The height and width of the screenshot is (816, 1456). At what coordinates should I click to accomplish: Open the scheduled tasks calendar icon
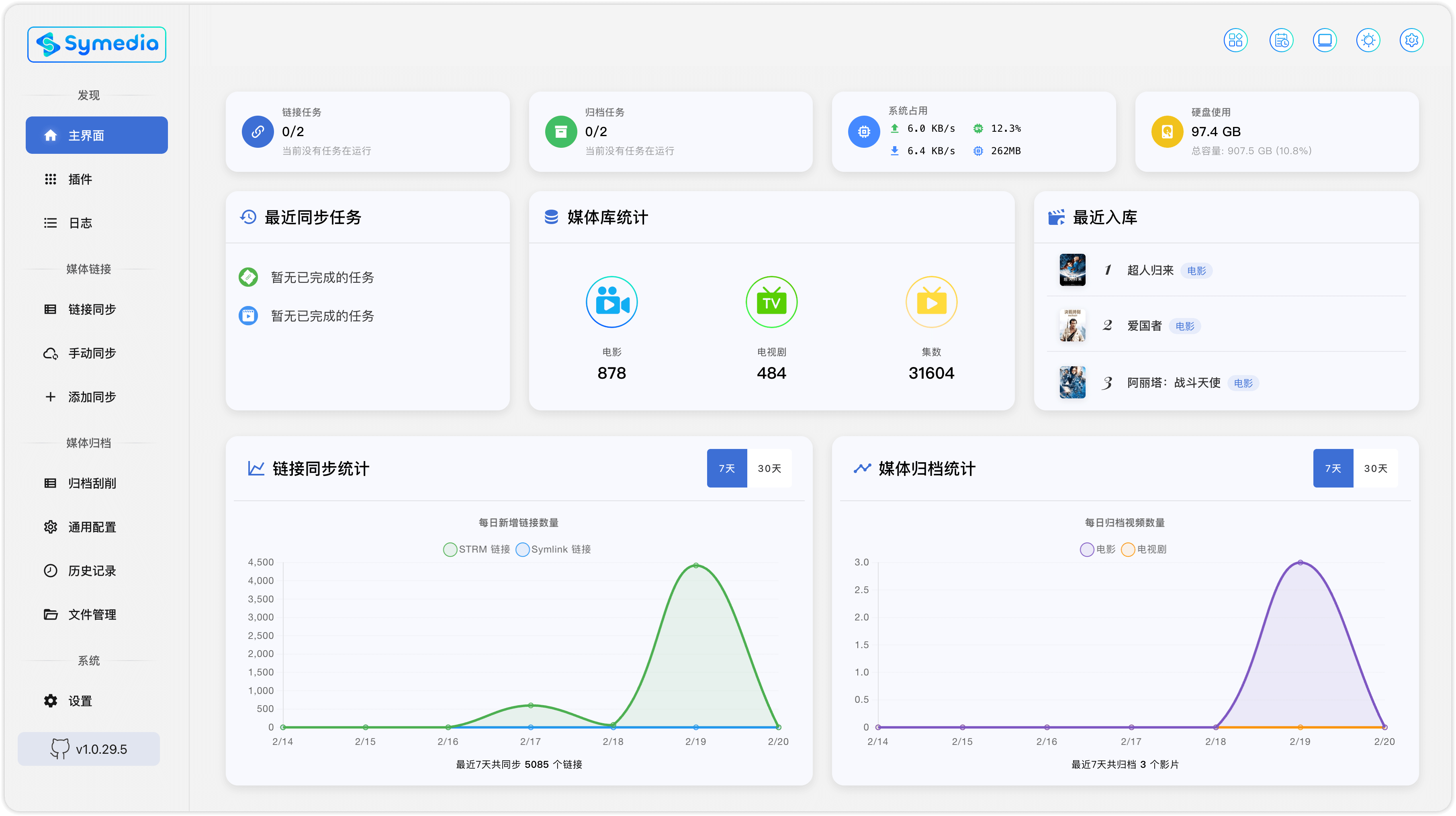[1281, 40]
